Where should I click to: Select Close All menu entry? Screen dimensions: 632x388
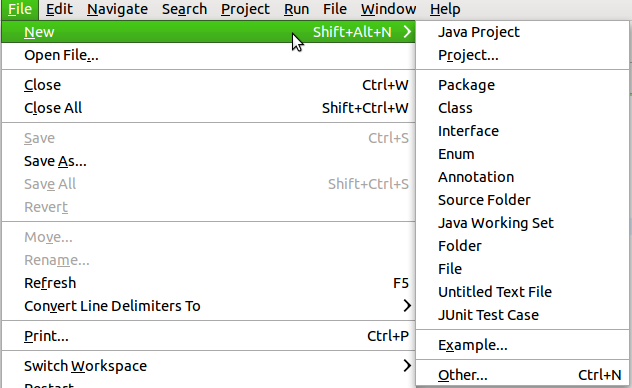pos(208,108)
